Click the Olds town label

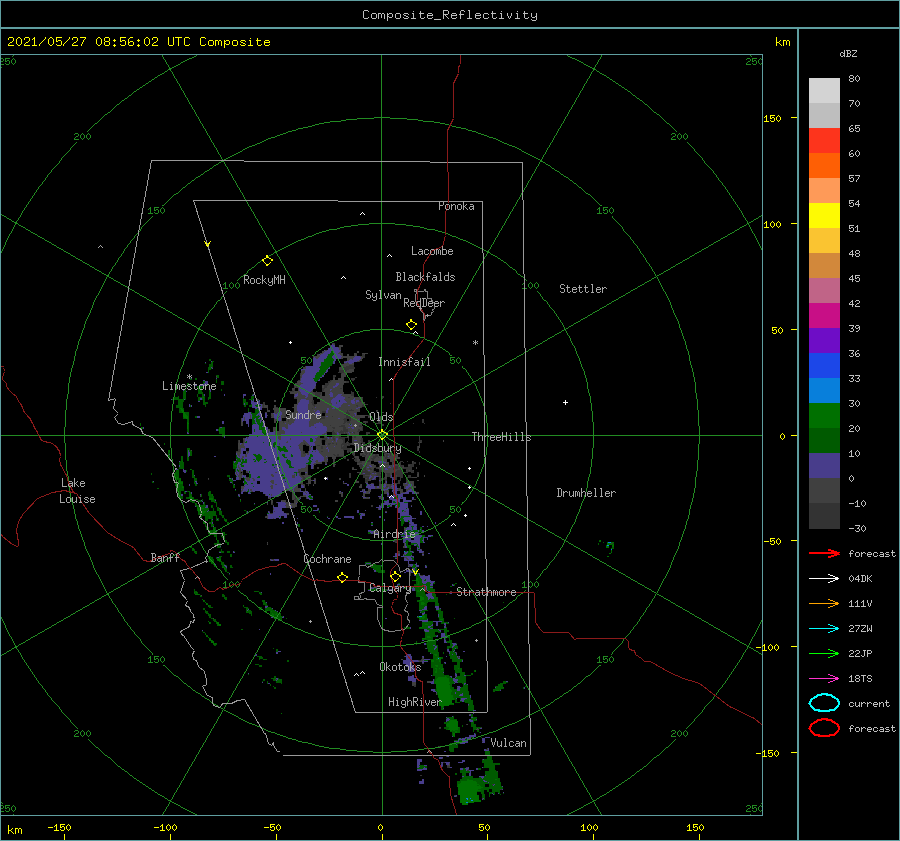381,417
